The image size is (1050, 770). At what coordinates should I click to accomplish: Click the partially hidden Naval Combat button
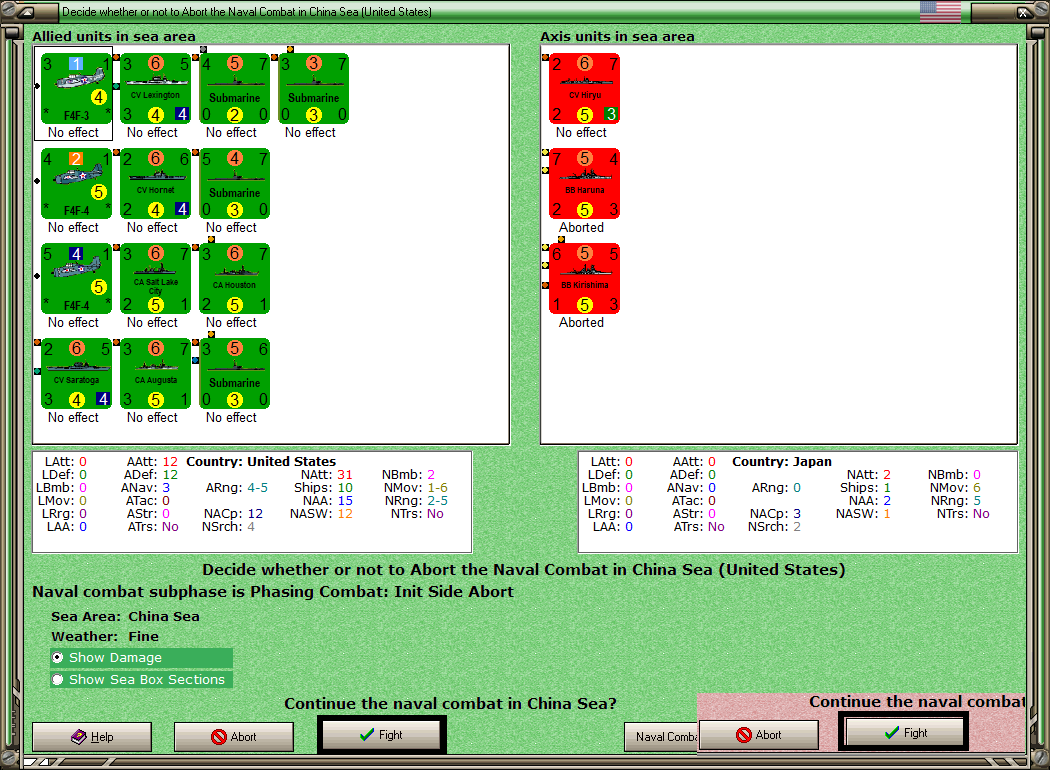pos(661,737)
